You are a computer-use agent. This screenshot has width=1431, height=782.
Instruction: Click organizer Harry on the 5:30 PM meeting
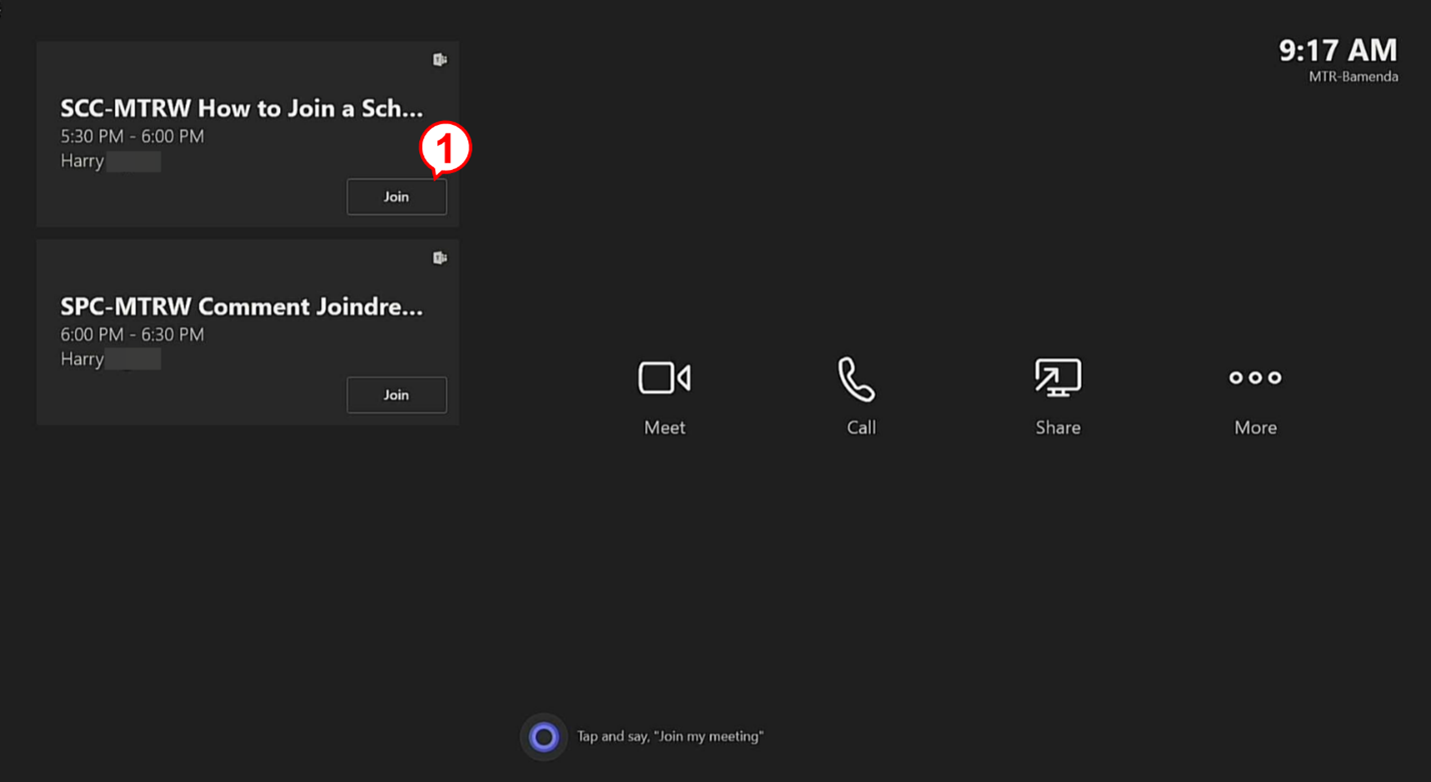tap(83, 161)
